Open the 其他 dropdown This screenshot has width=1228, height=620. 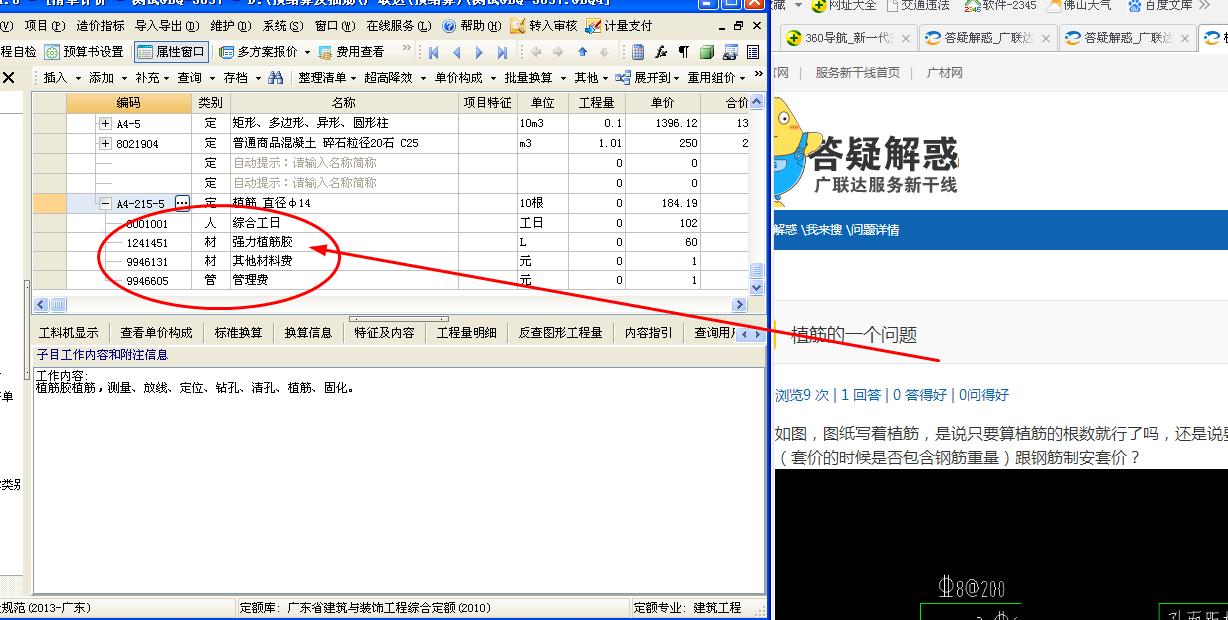[x=591, y=77]
